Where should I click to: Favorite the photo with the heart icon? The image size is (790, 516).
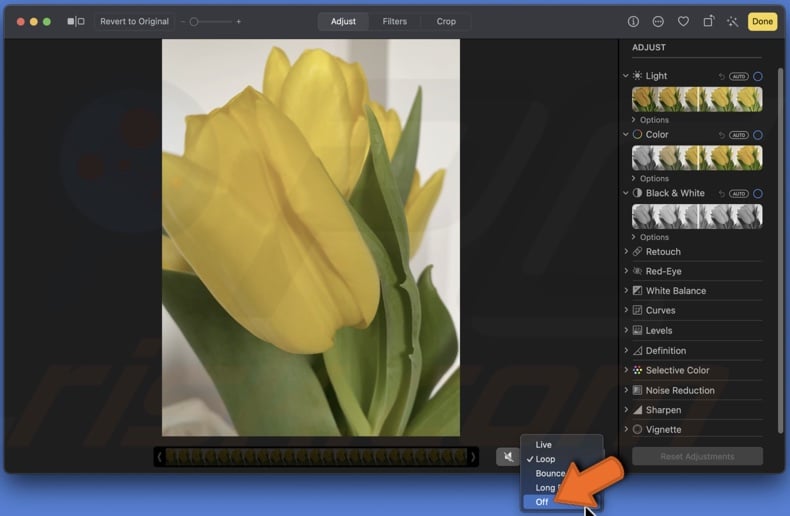pyautogui.click(x=683, y=21)
